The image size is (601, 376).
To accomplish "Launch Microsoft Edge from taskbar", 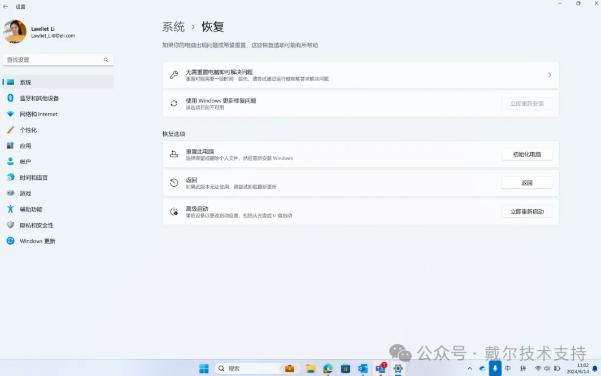I will [328, 368].
